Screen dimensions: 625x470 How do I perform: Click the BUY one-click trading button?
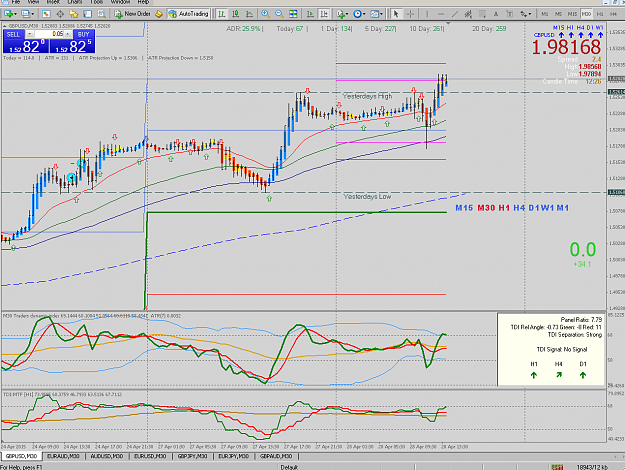pyautogui.click(x=84, y=34)
